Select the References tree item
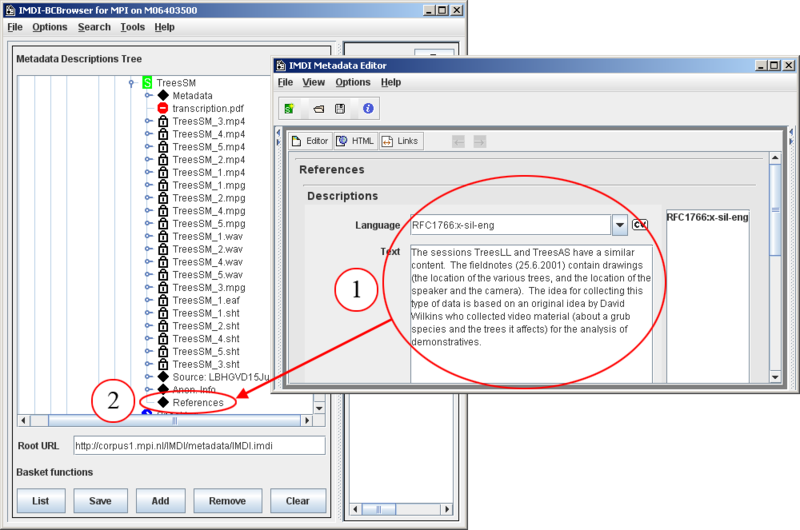Screen dimensions: 800x530 (x=198, y=402)
